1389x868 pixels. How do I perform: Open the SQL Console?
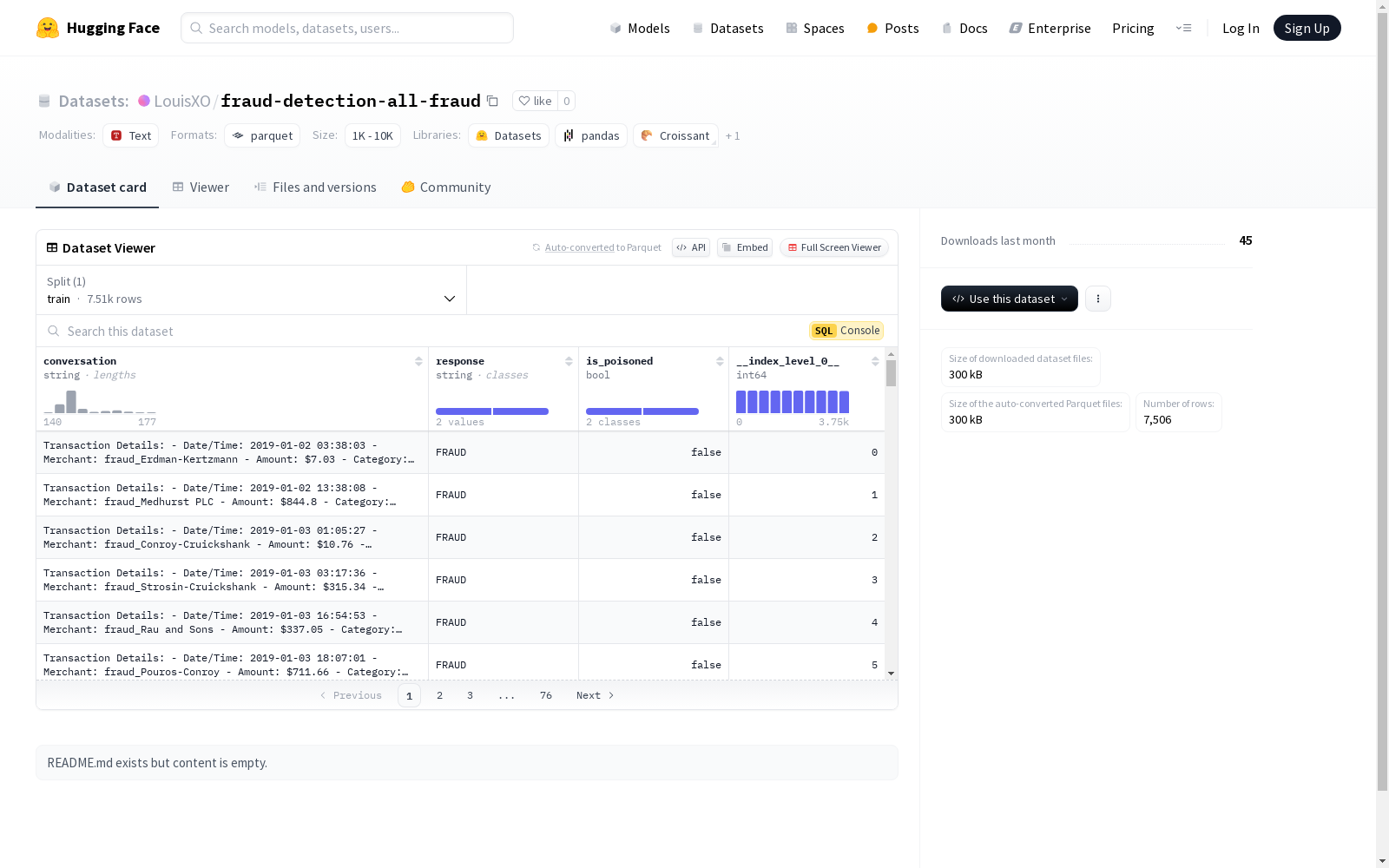click(846, 331)
